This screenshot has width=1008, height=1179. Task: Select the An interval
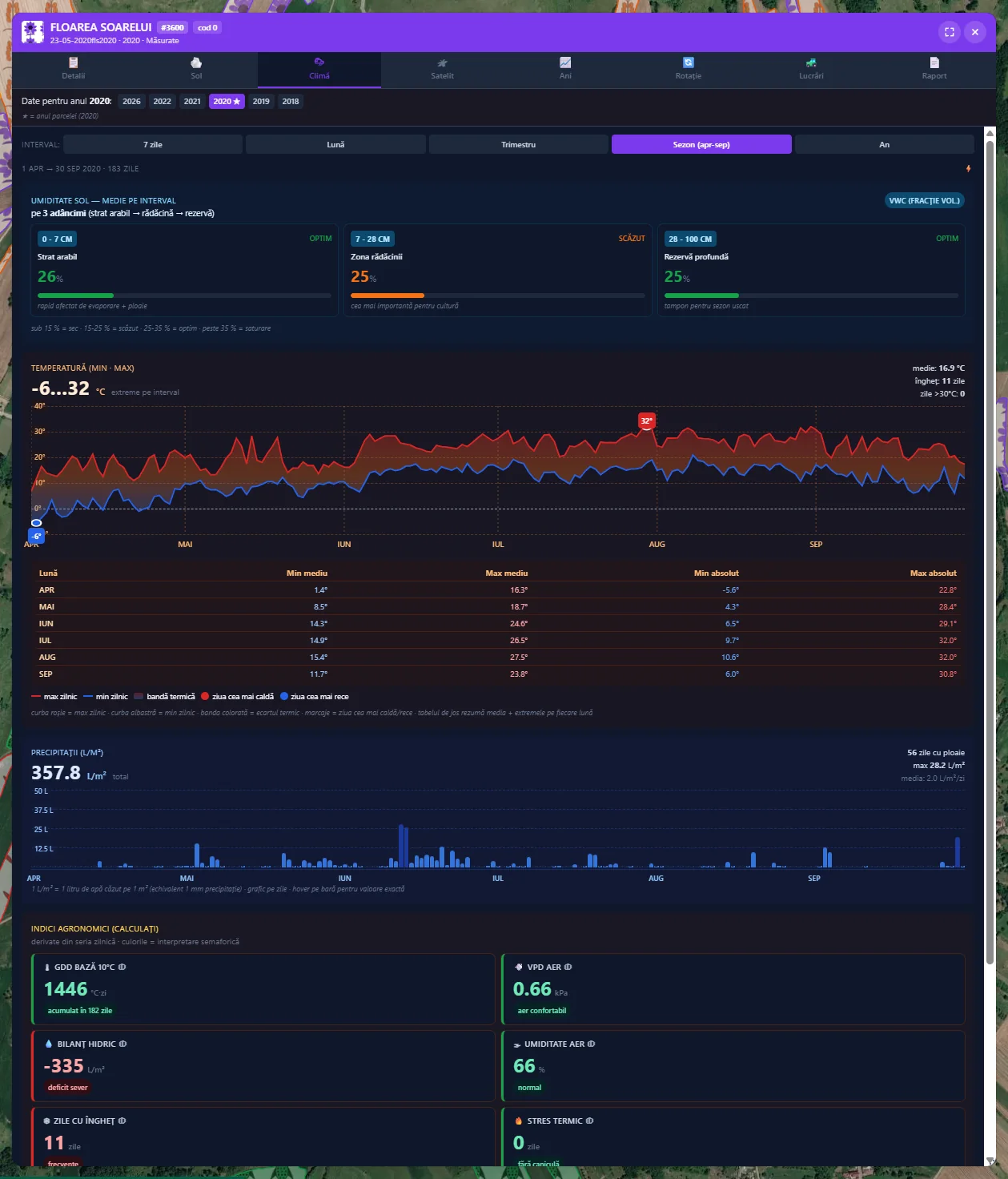coord(885,144)
